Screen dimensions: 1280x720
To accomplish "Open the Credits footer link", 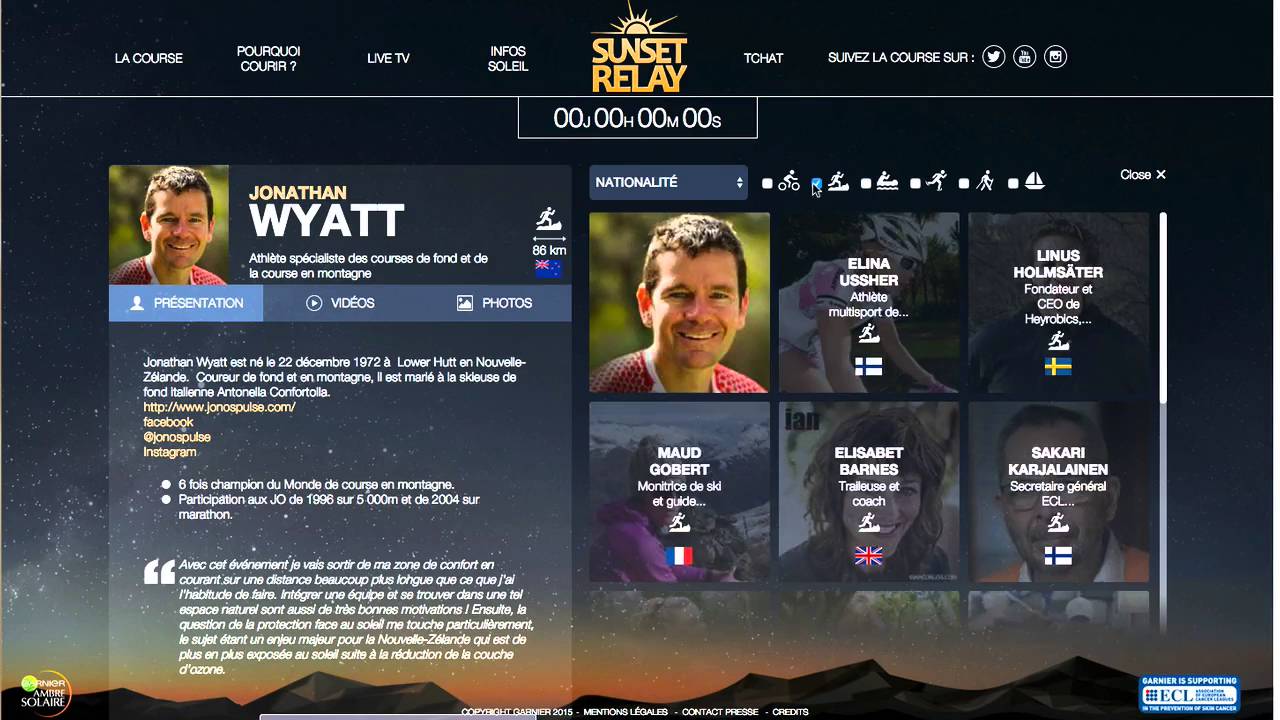I will click(x=790, y=712).
